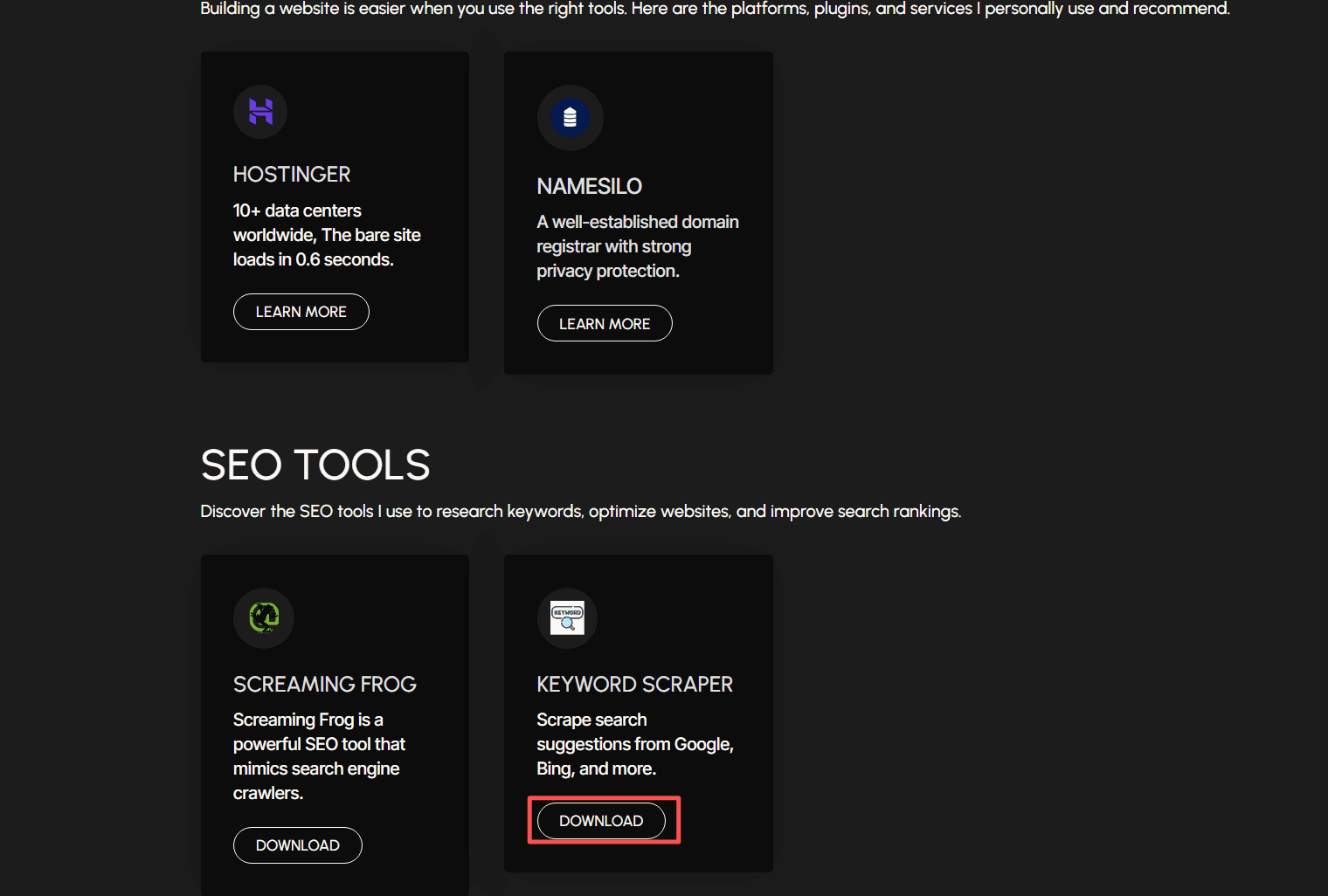Click the "Discover the SEO tools" subtitle

coord(581,511)
